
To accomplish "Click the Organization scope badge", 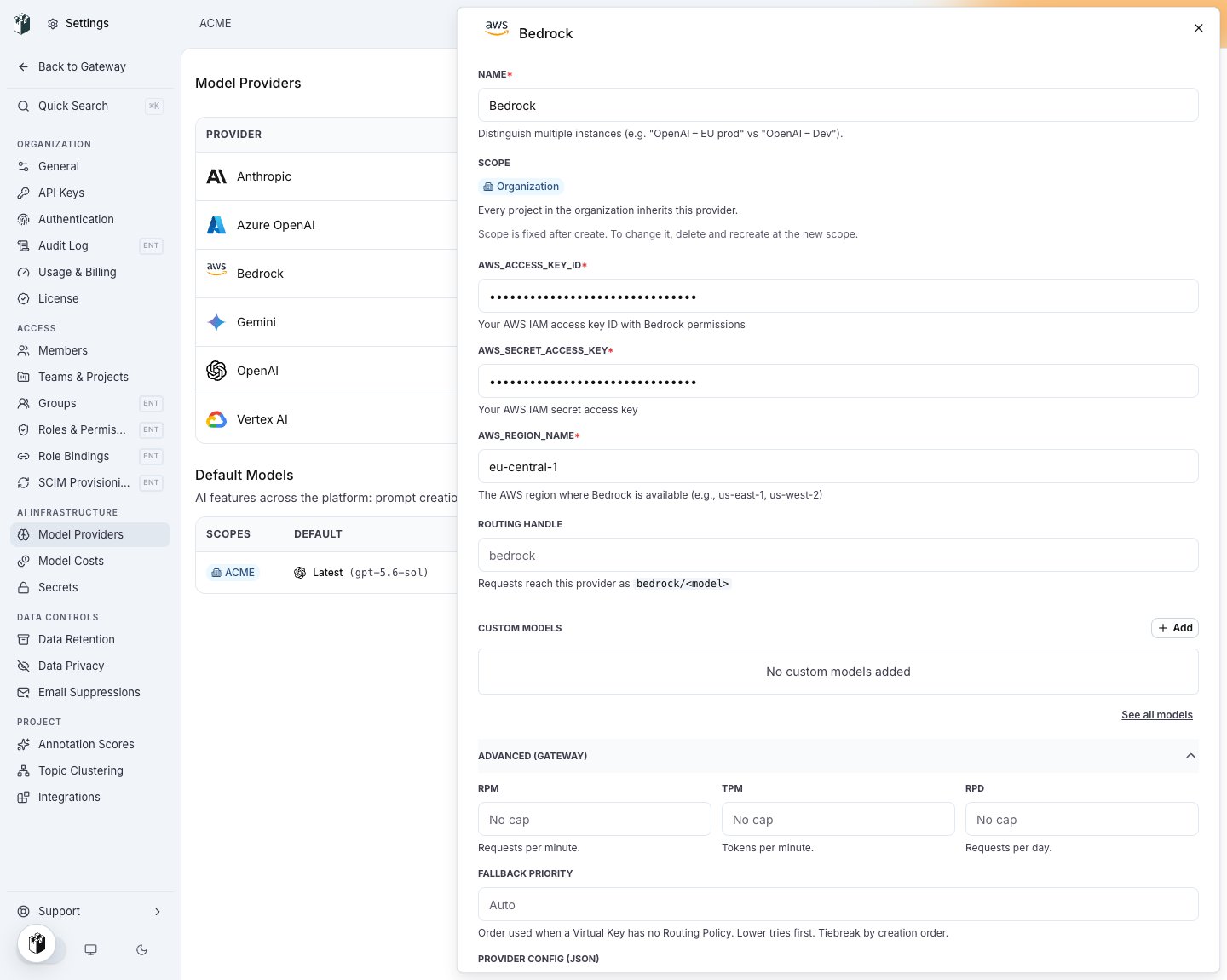I will point(521,187).
